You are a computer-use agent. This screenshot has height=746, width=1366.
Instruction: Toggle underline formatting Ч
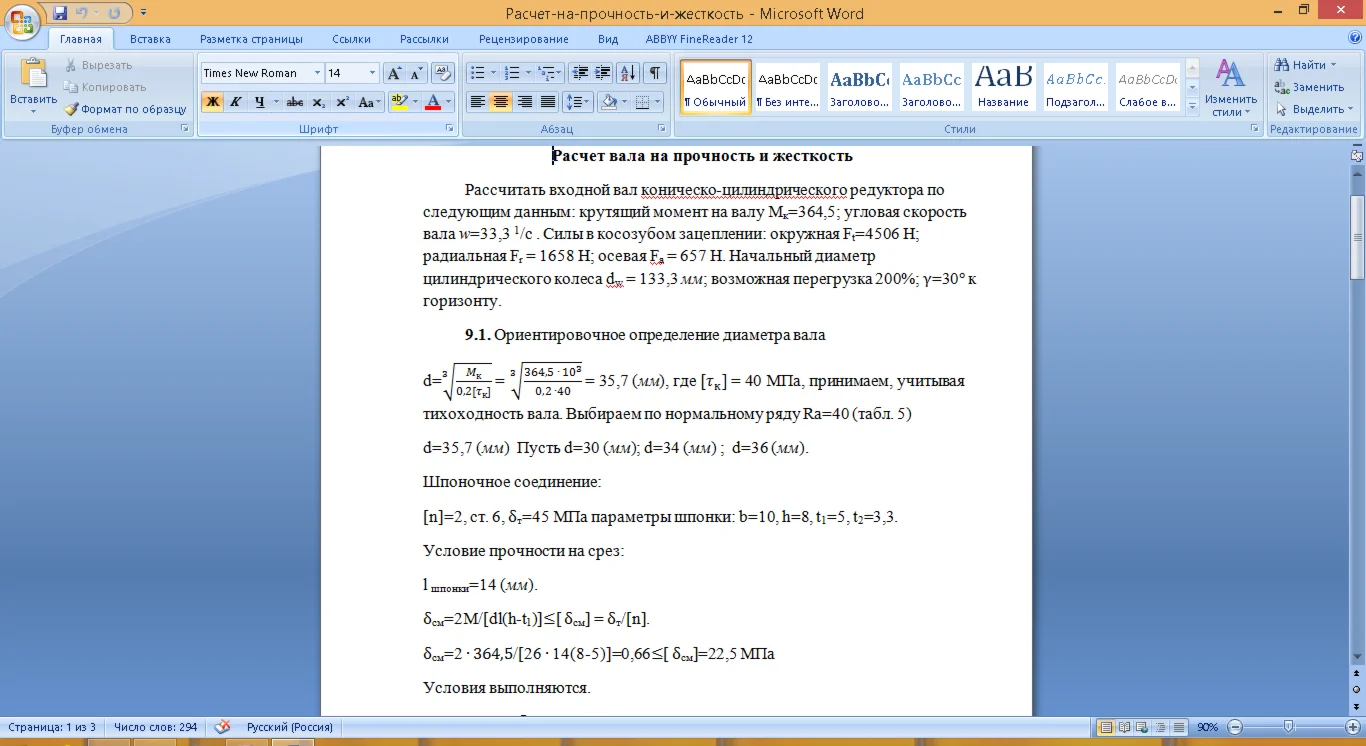point(259,102)
